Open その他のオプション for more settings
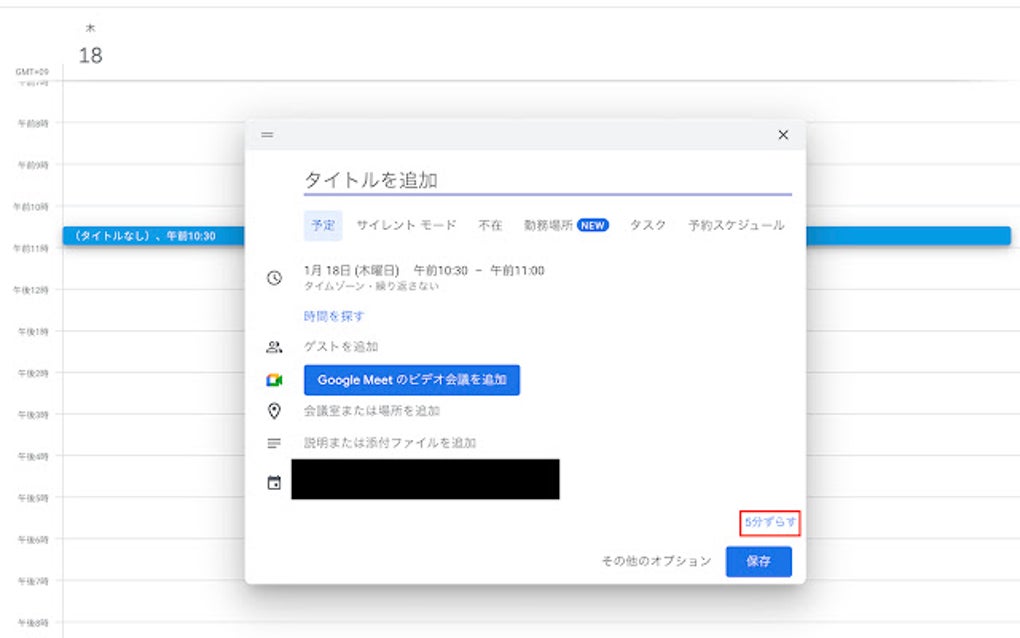The image size is (1020, 638). coord(657,561)
